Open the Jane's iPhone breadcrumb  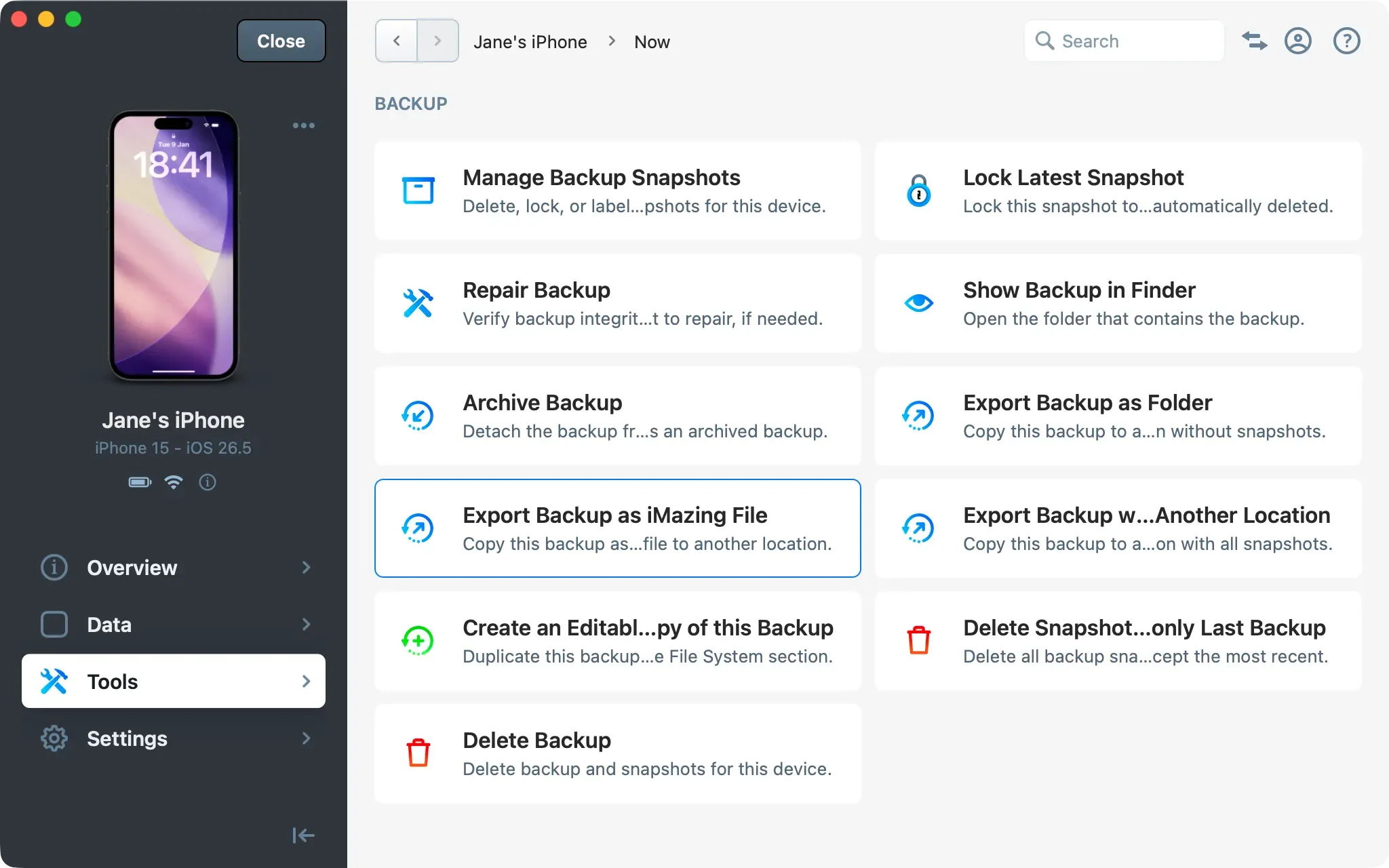[530, 42]
